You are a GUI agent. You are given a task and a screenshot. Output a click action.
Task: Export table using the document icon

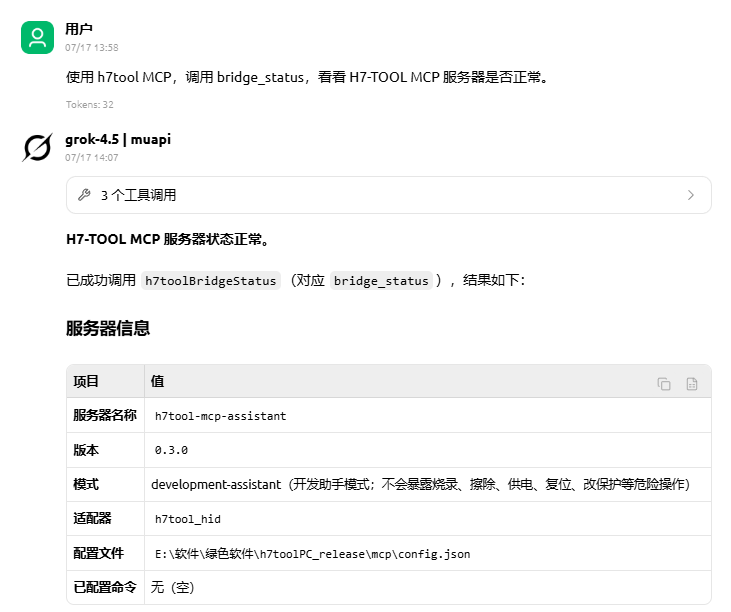(x=692, y=384)
